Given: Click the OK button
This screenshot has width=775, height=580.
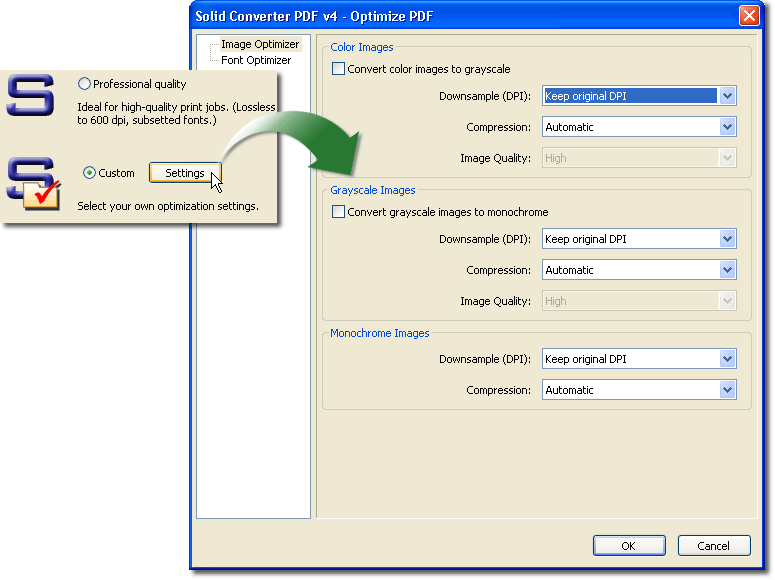Looking at the screenshot, I should point(629,546).
